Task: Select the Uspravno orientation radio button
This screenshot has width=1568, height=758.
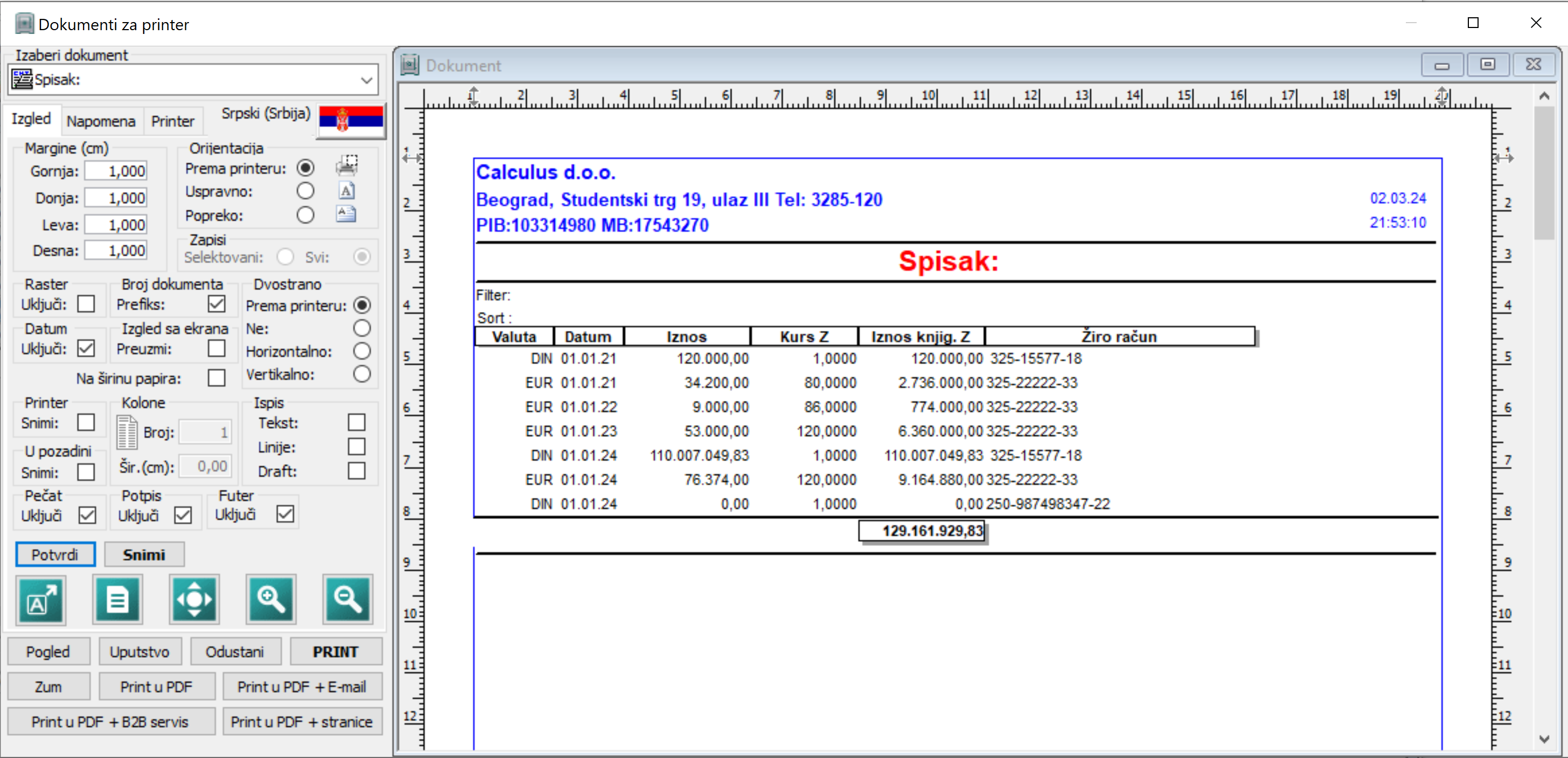Action: (x=305, y=191)
